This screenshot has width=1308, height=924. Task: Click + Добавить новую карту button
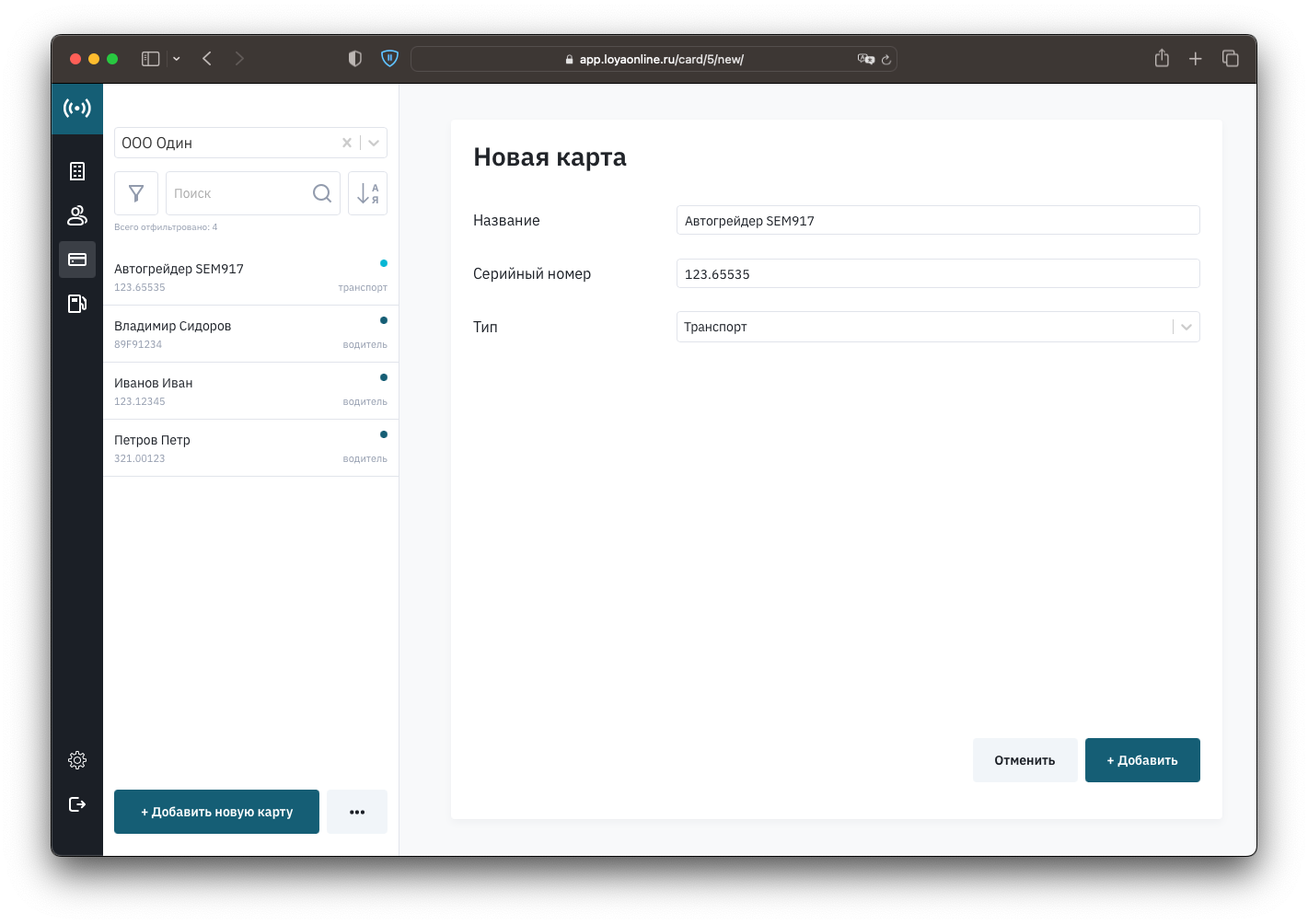click(x=216, y=812)
